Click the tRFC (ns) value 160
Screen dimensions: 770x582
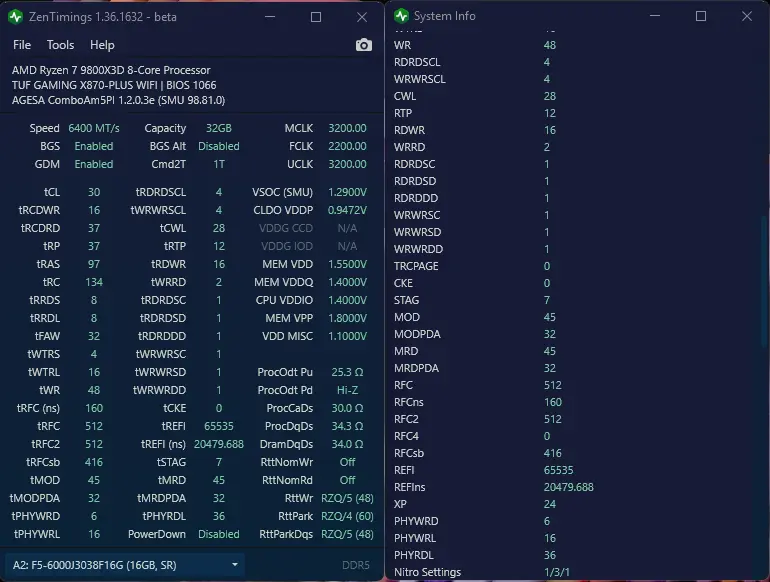[94, 408]
